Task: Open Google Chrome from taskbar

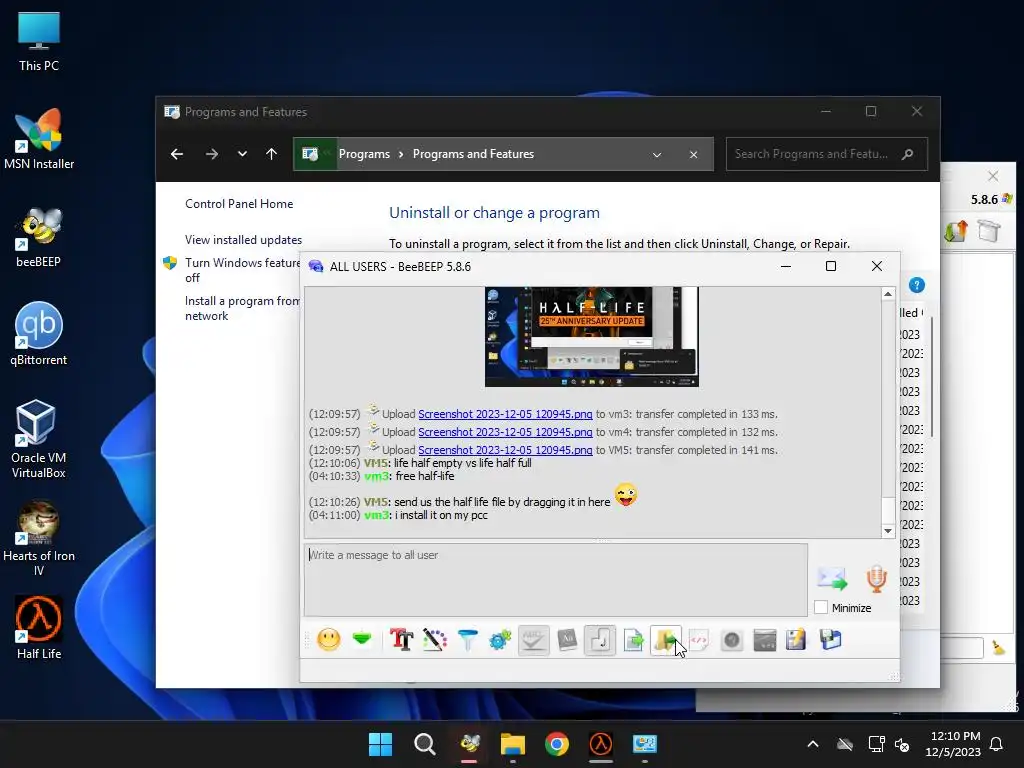Action: 557,744
